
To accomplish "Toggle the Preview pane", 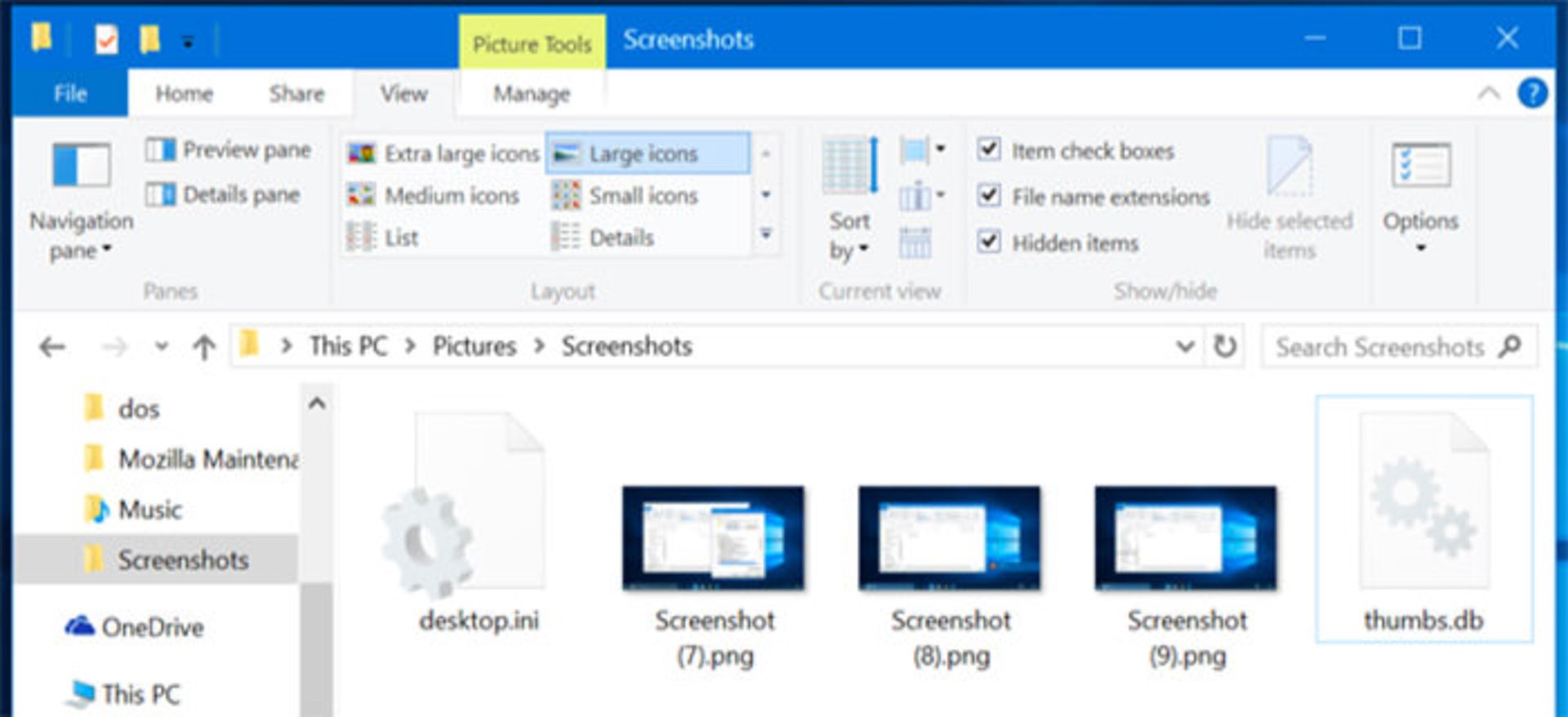I will tap(229, 150).
